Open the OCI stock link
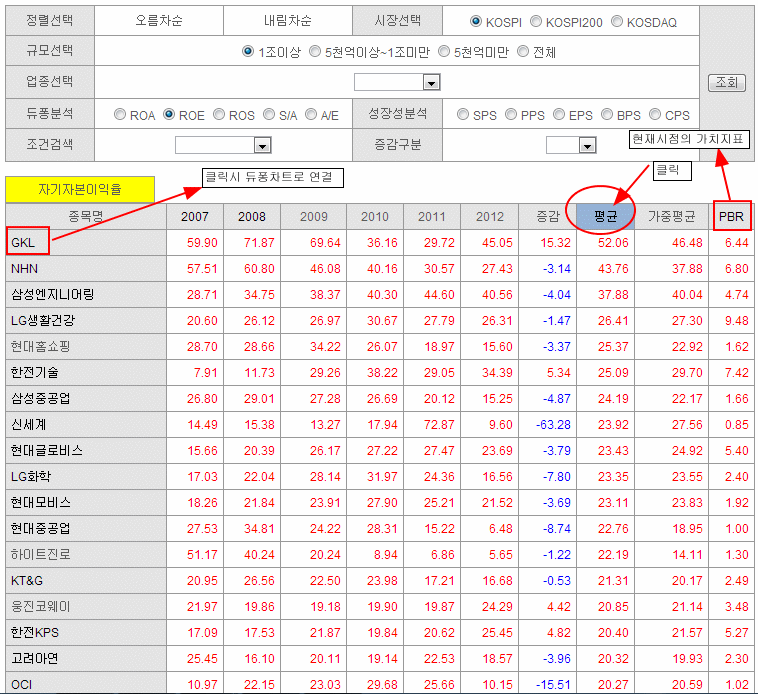This screenshot has height=694, width=758. click(x=22, y=684)
